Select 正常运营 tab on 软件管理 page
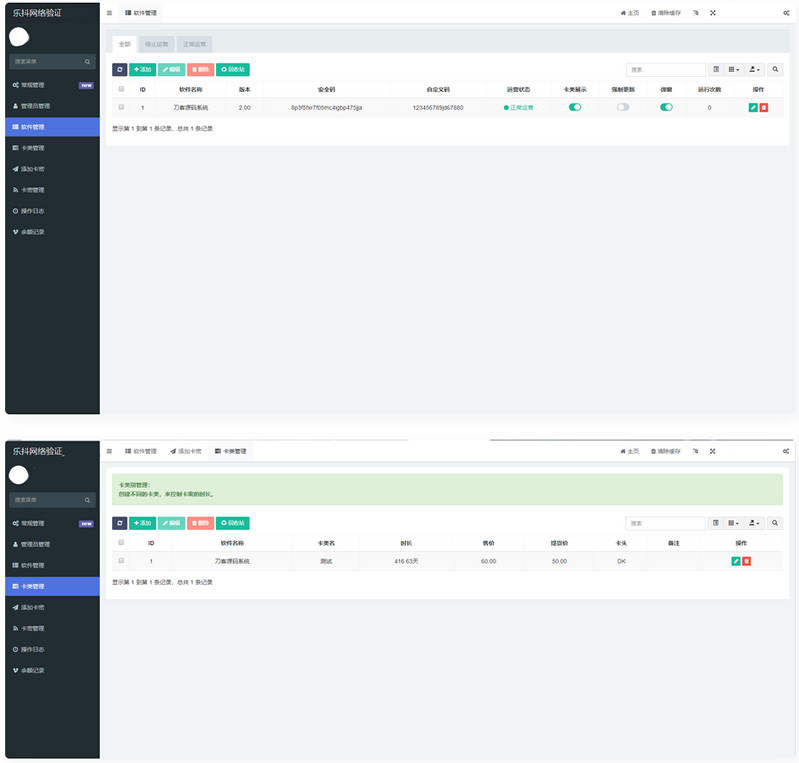 pyautogui.click(x=194, y=44)
